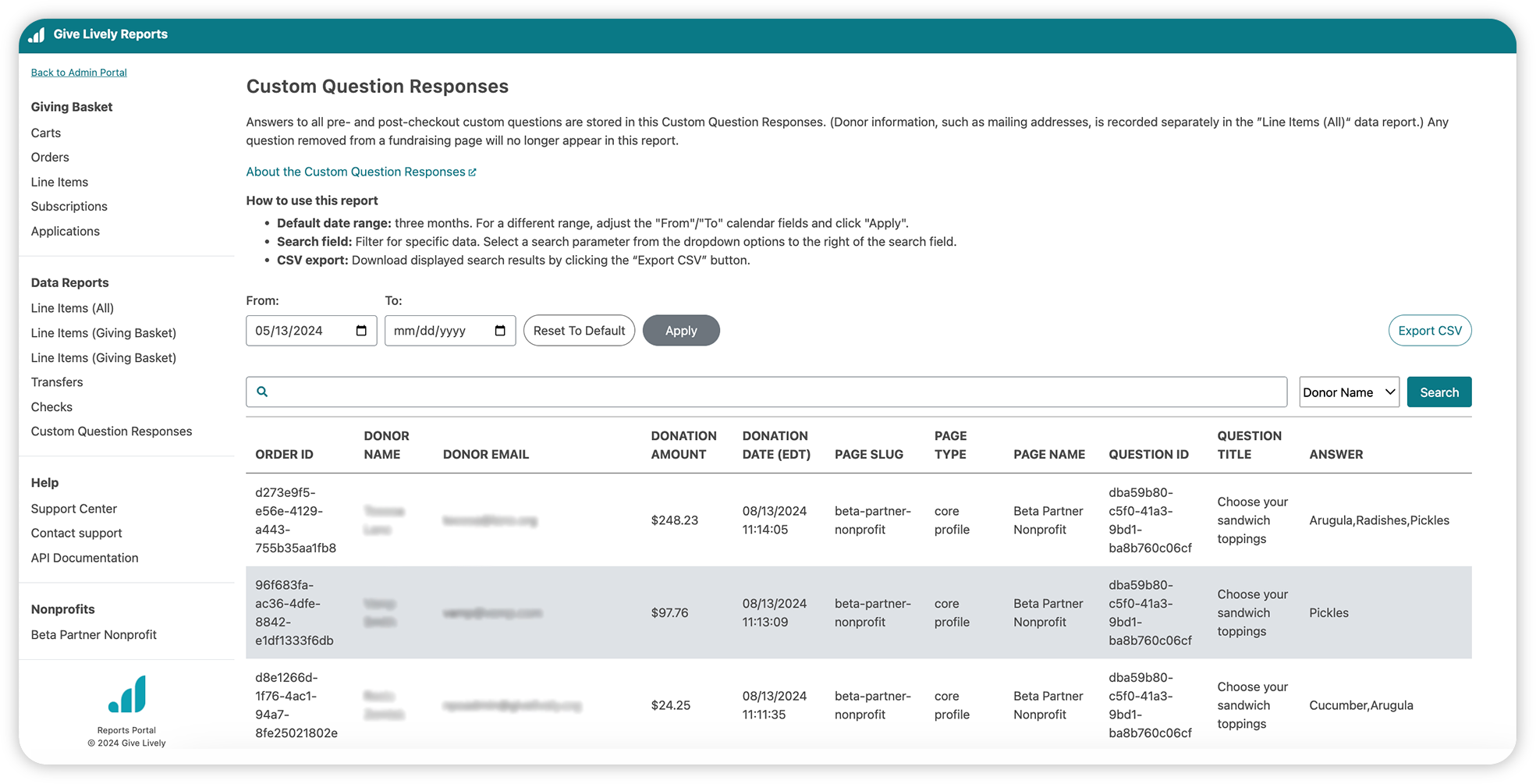Go to Custom Question Responses in sidebar
1536x784 pixels.
click(112, 431)
